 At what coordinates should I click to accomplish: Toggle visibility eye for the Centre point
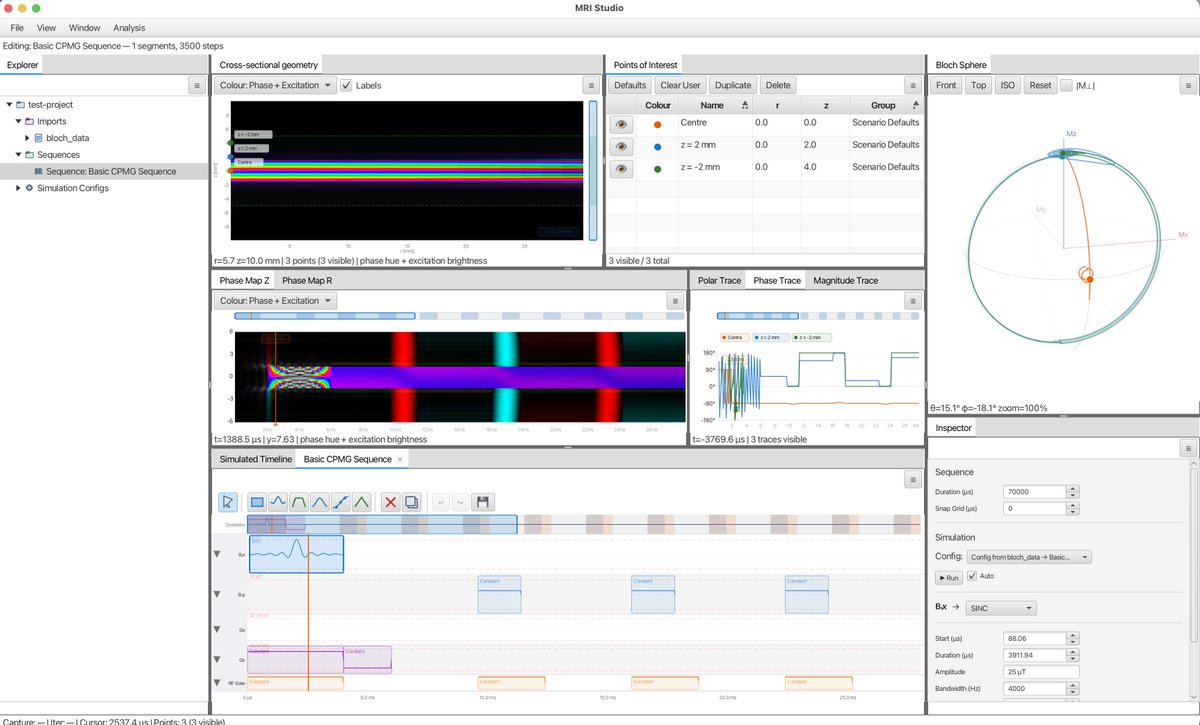point(621,124)
